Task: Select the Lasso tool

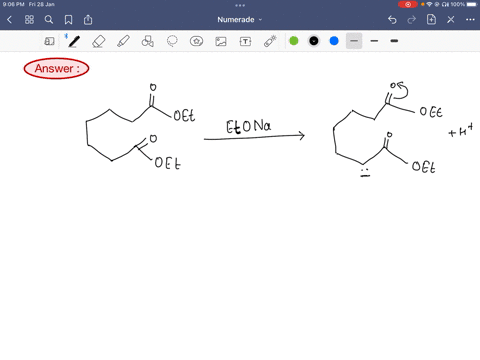Action: 172,41
